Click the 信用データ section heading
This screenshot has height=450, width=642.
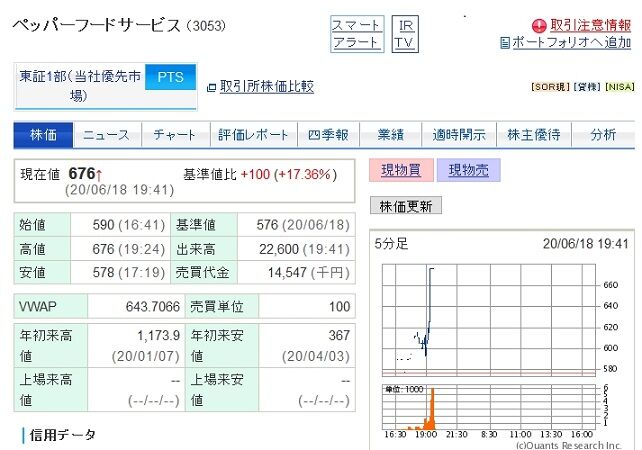(63, 435)
